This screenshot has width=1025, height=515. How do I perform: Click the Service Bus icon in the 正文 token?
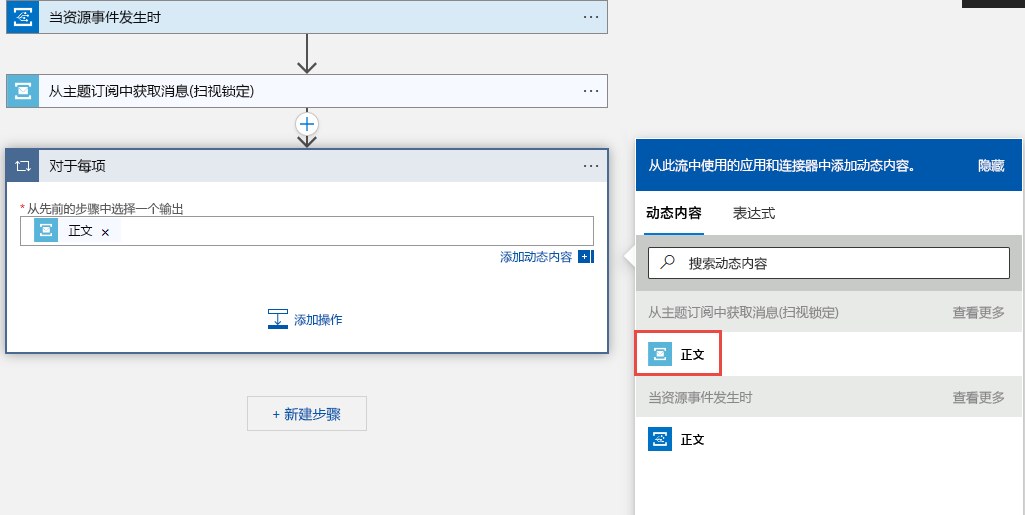tap(46, 231)
